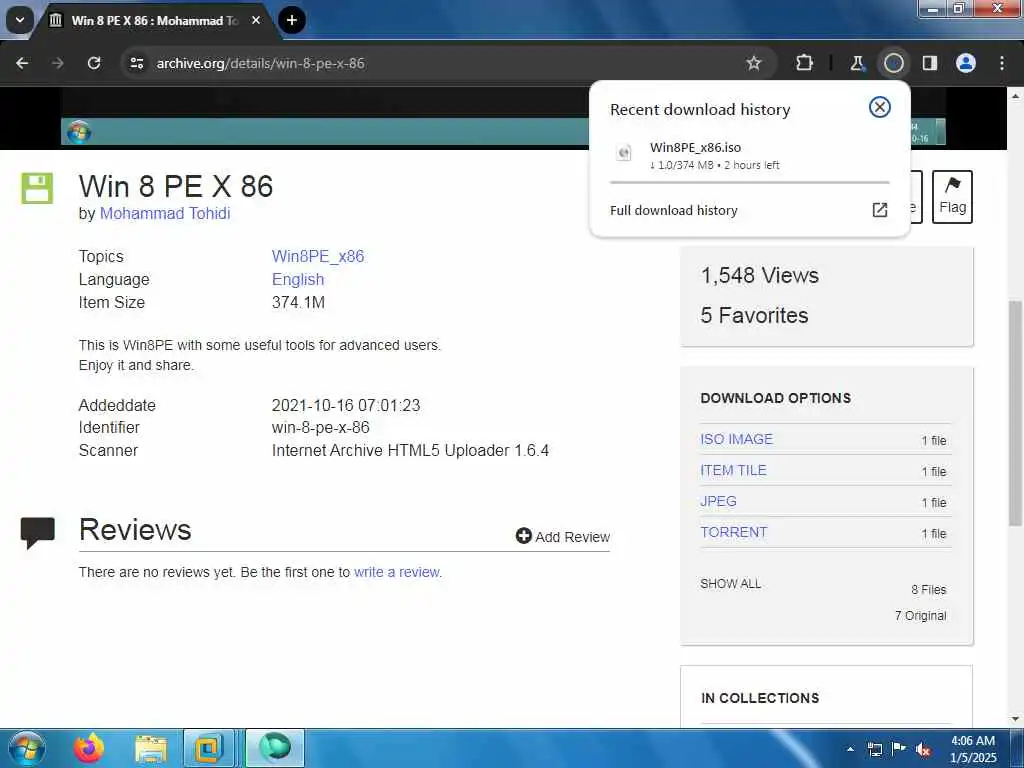Click the identifier win-8-pe-x-86 text
Screen dimensions: 1024x768
click(321, 428)
